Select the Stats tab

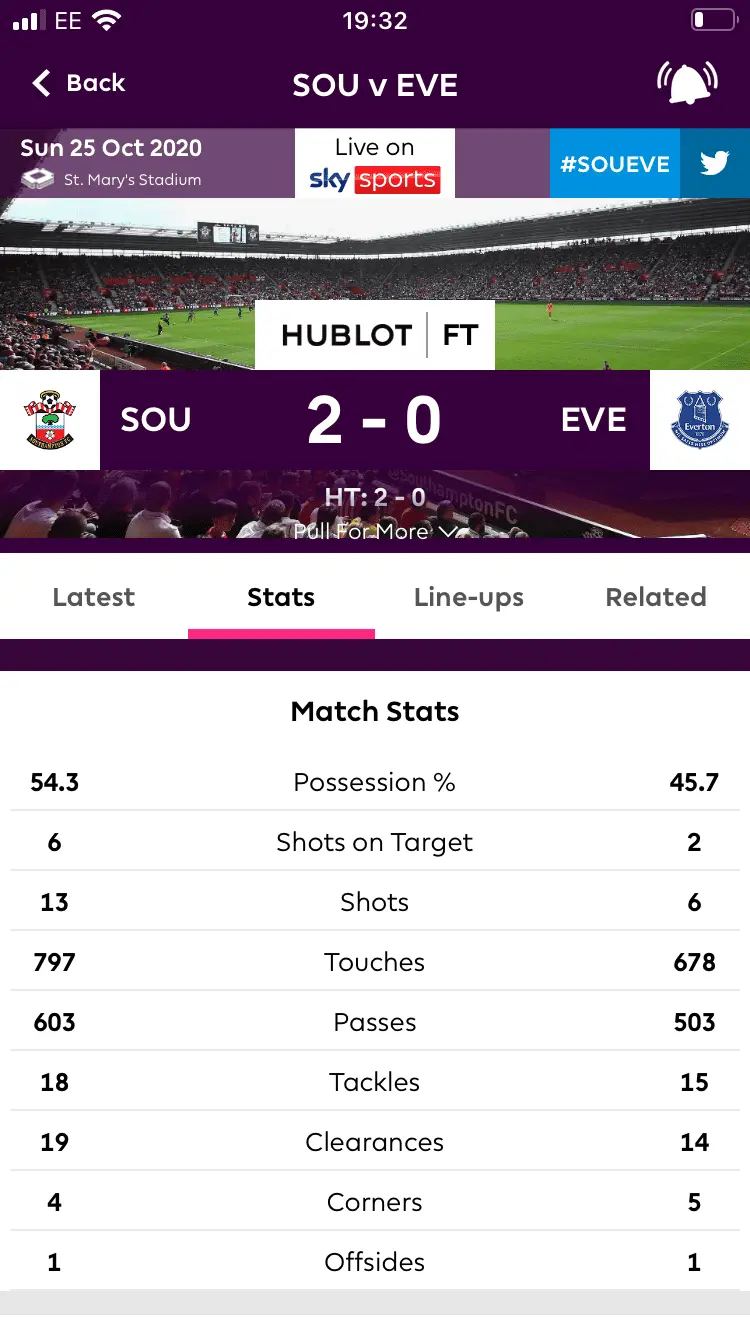click(x=281, y=597)
